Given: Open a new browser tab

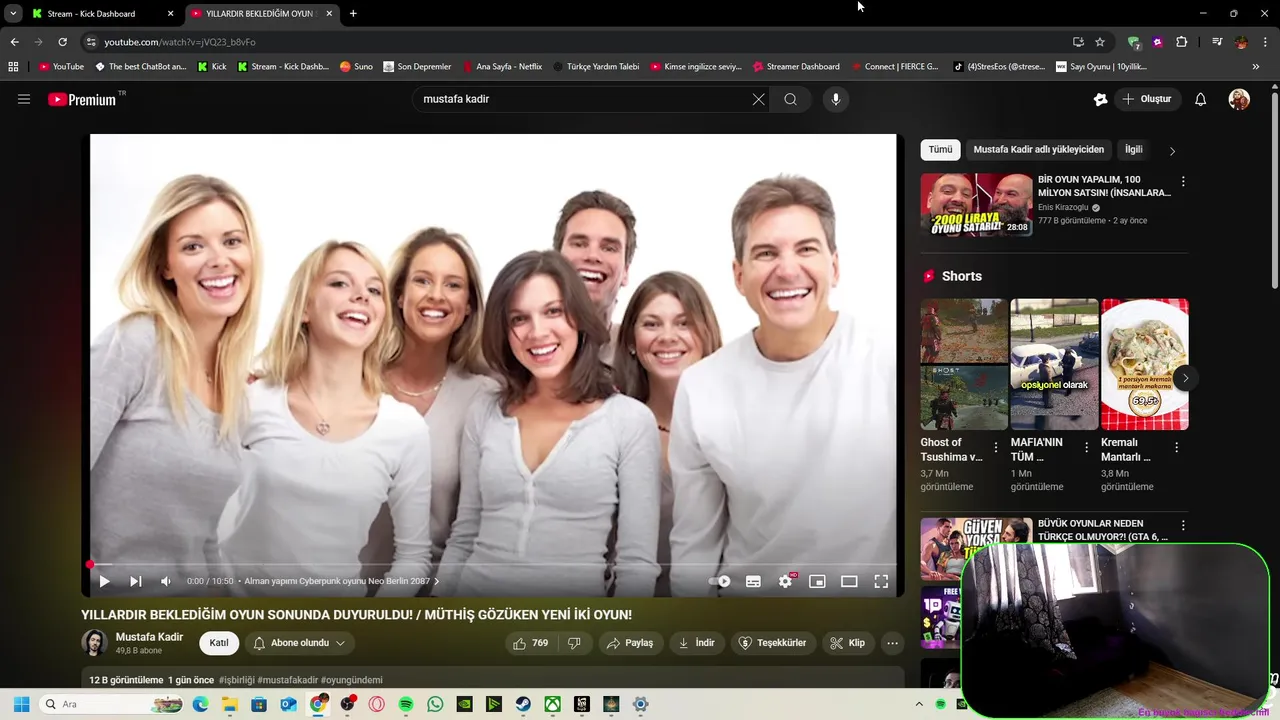Looking at the screenshot, I should click(353, 14).
